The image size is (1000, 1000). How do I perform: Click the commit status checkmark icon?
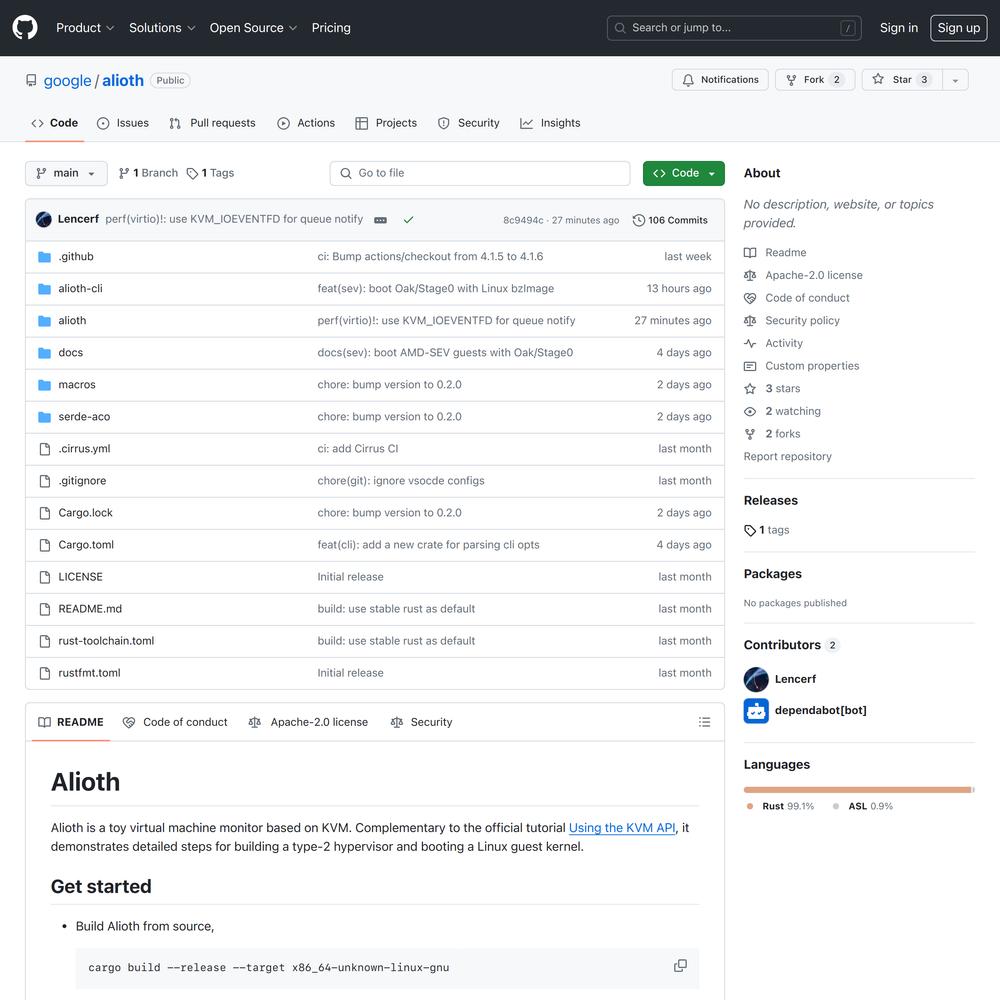point(409,220)
